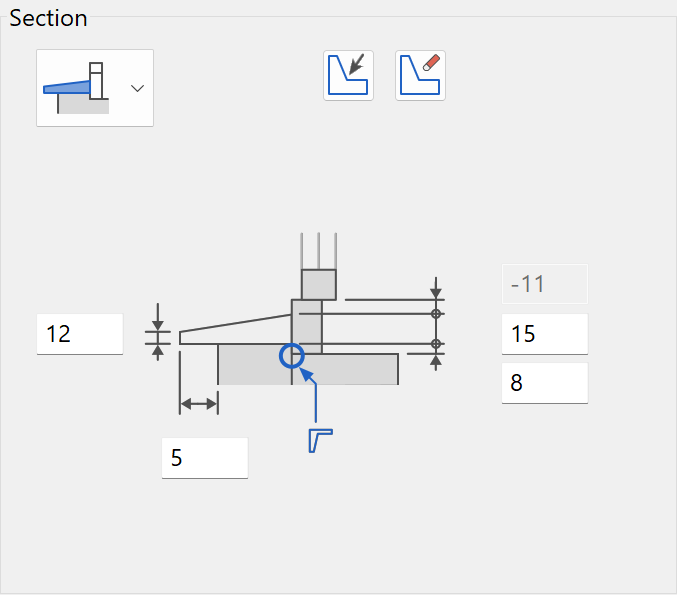Click the dimension field showing 8
Screen dimensions: 677x595
(544, 383)
